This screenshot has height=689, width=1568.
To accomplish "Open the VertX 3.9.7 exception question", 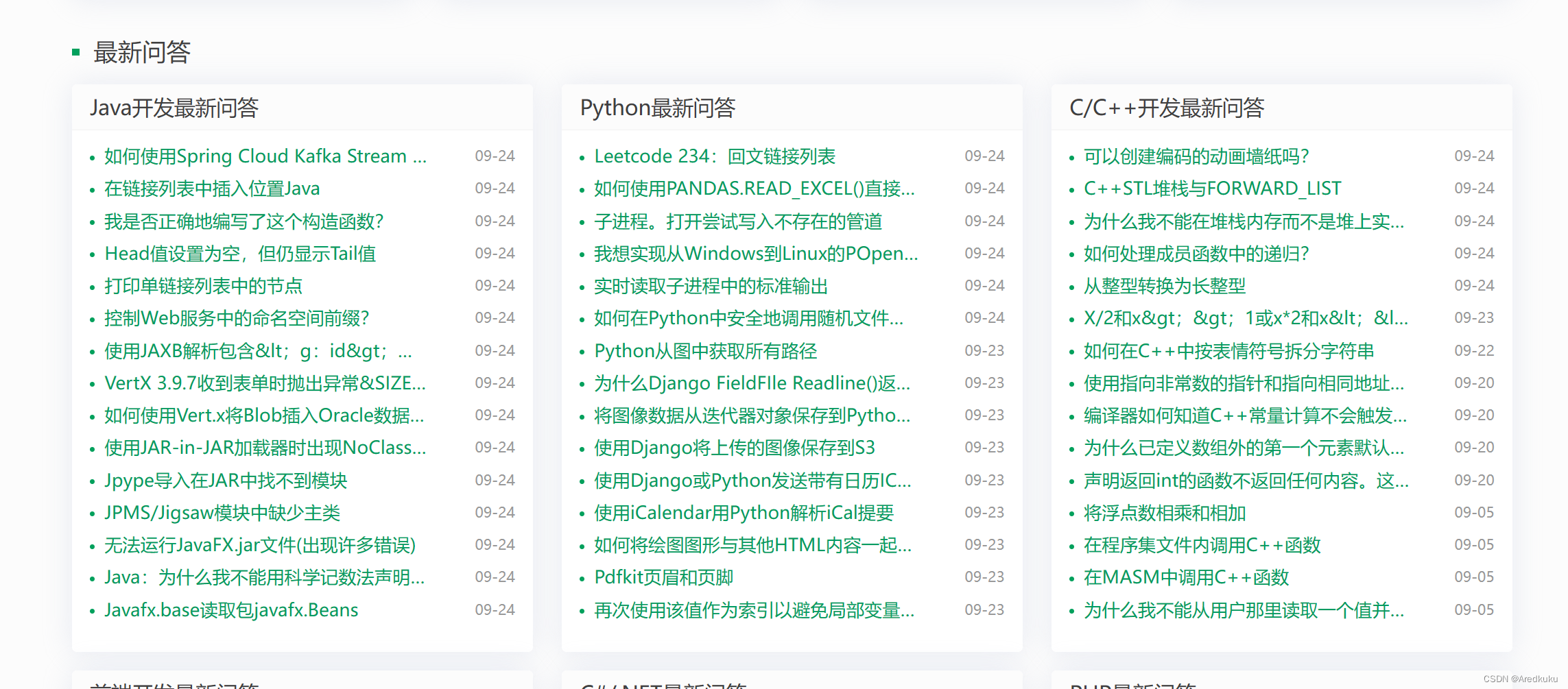I will pyautogui.click(x=265, y=383).
